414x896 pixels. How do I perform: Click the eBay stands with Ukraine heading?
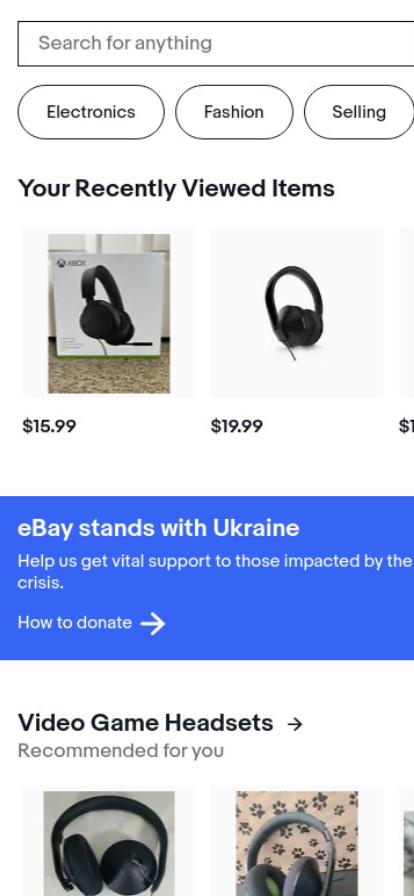(158, 528)
